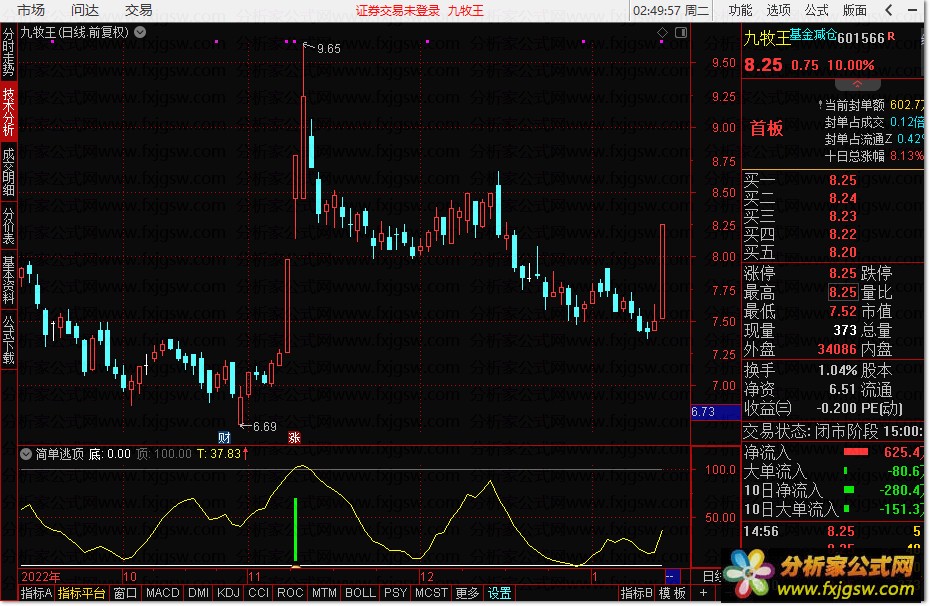Click the 14:56 trade record row
This screenshot has width=931, height=606.
(x=834, y=531)
